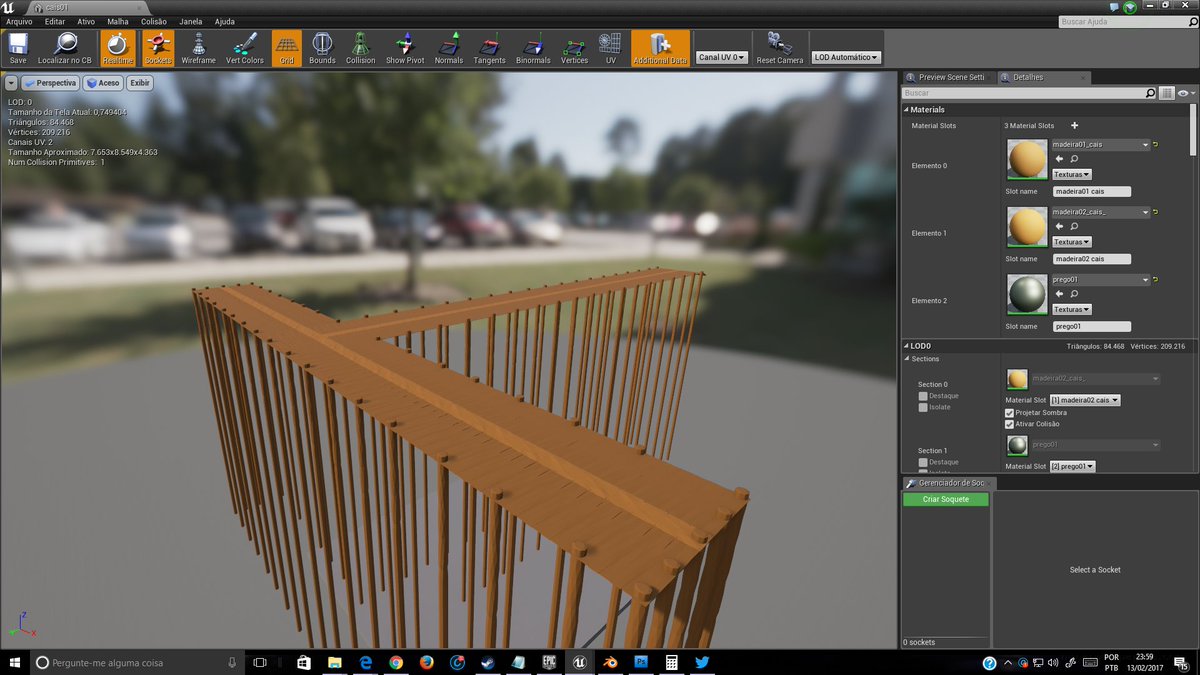
Task: Show mesh Vertices
Action: click(x=574, y=48)
